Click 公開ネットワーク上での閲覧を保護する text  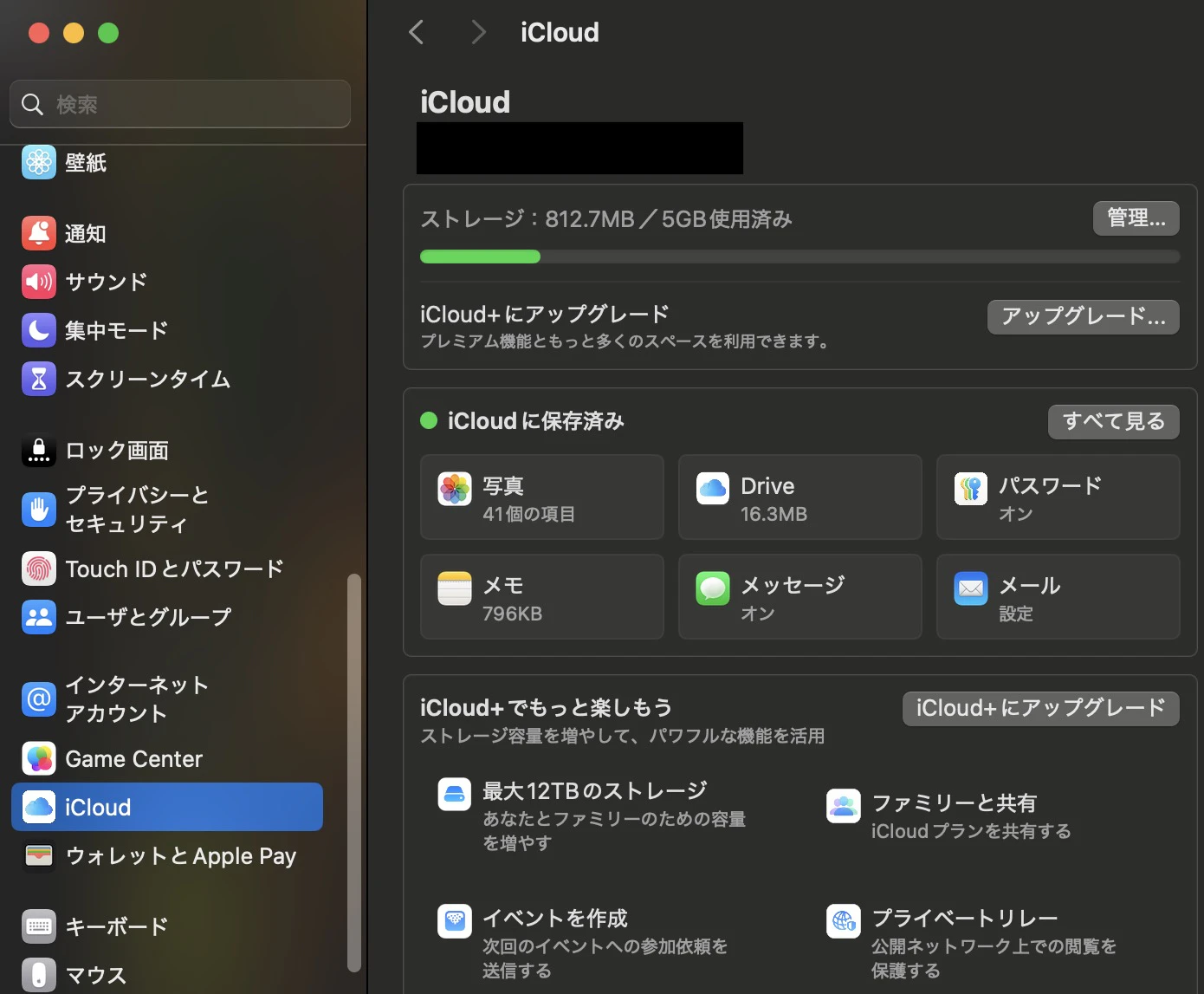994,958
